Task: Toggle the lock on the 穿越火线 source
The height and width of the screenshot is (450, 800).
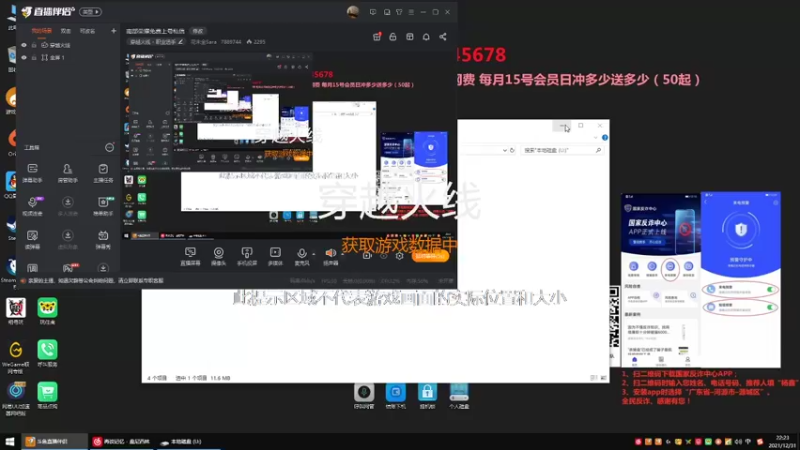Action: (34, 45)
